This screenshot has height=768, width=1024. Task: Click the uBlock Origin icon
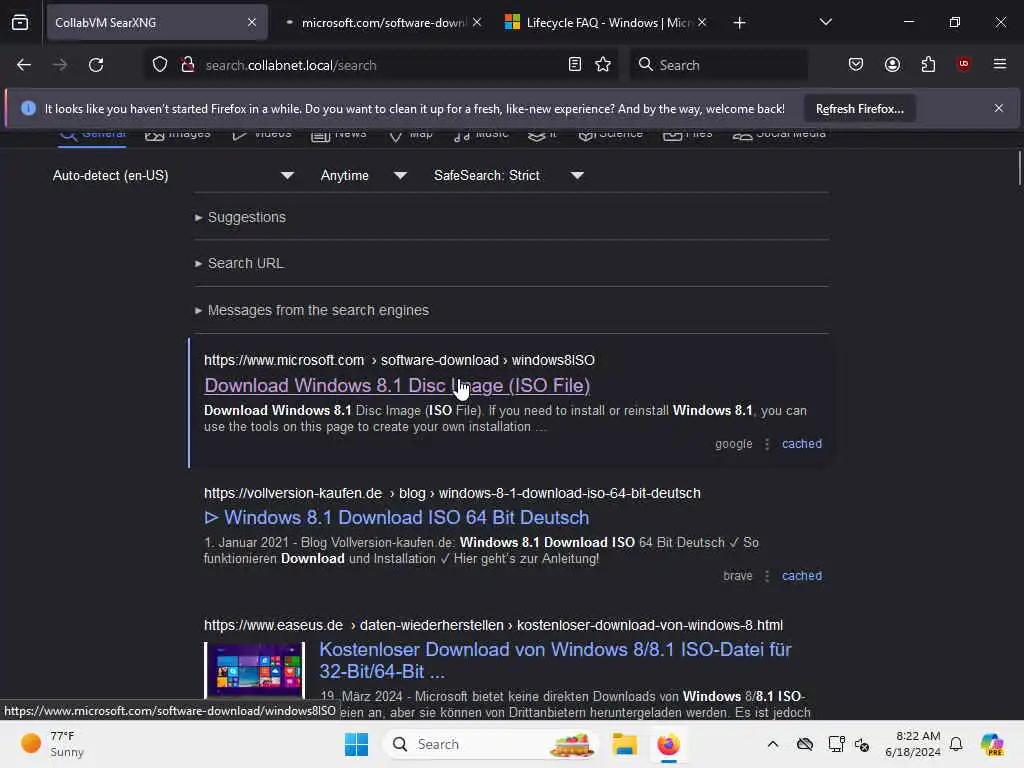click(x=963, y=64)
